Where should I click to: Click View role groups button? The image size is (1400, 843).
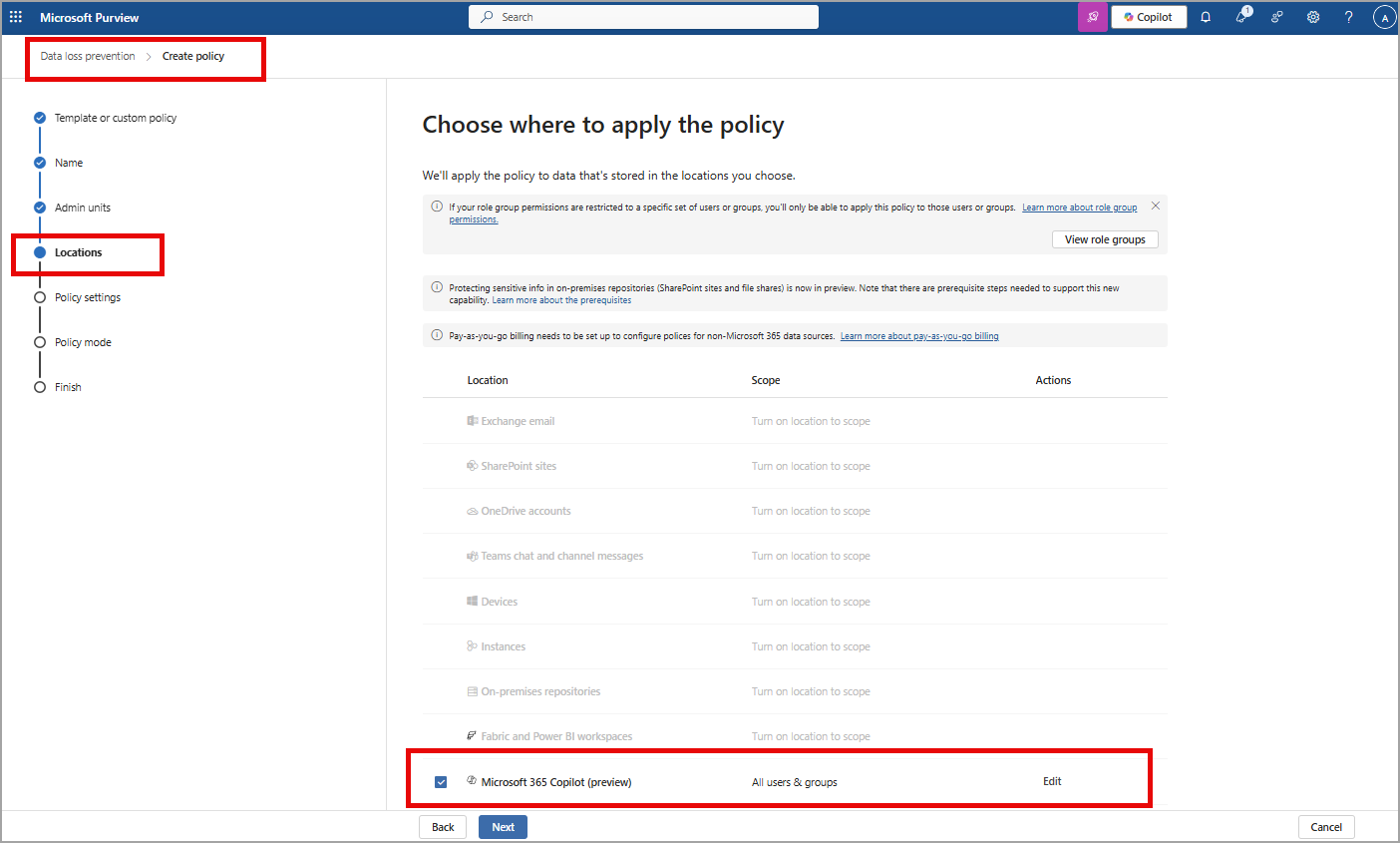1105,239
